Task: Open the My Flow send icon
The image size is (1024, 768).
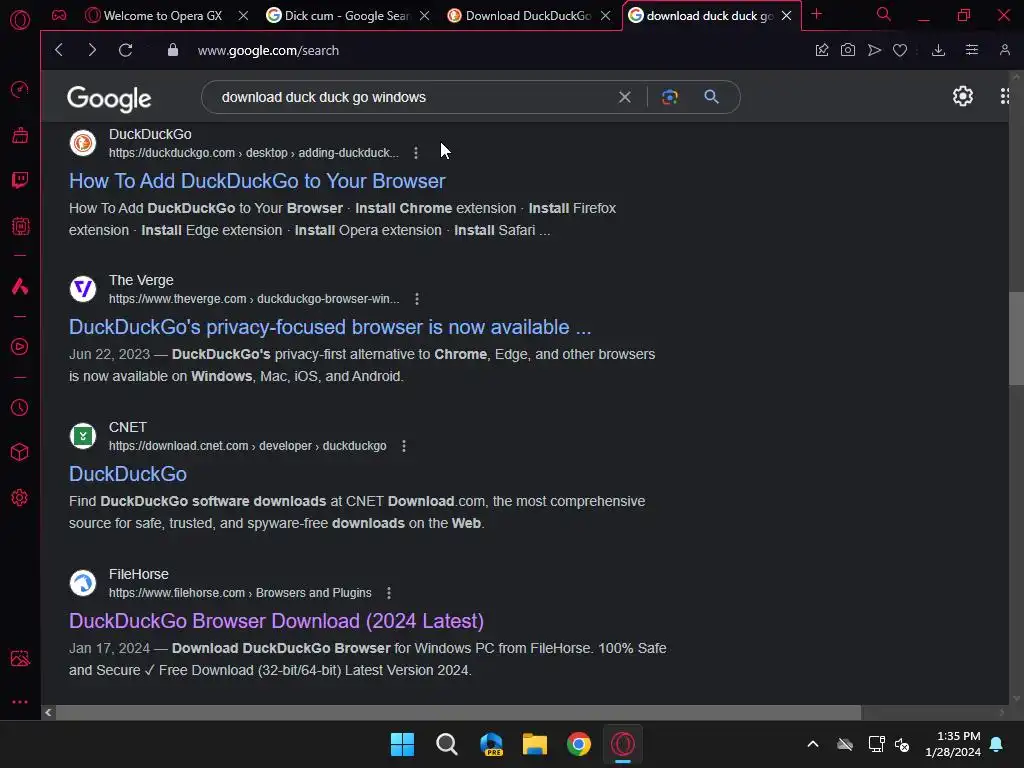Action: (x=874, y=50)
